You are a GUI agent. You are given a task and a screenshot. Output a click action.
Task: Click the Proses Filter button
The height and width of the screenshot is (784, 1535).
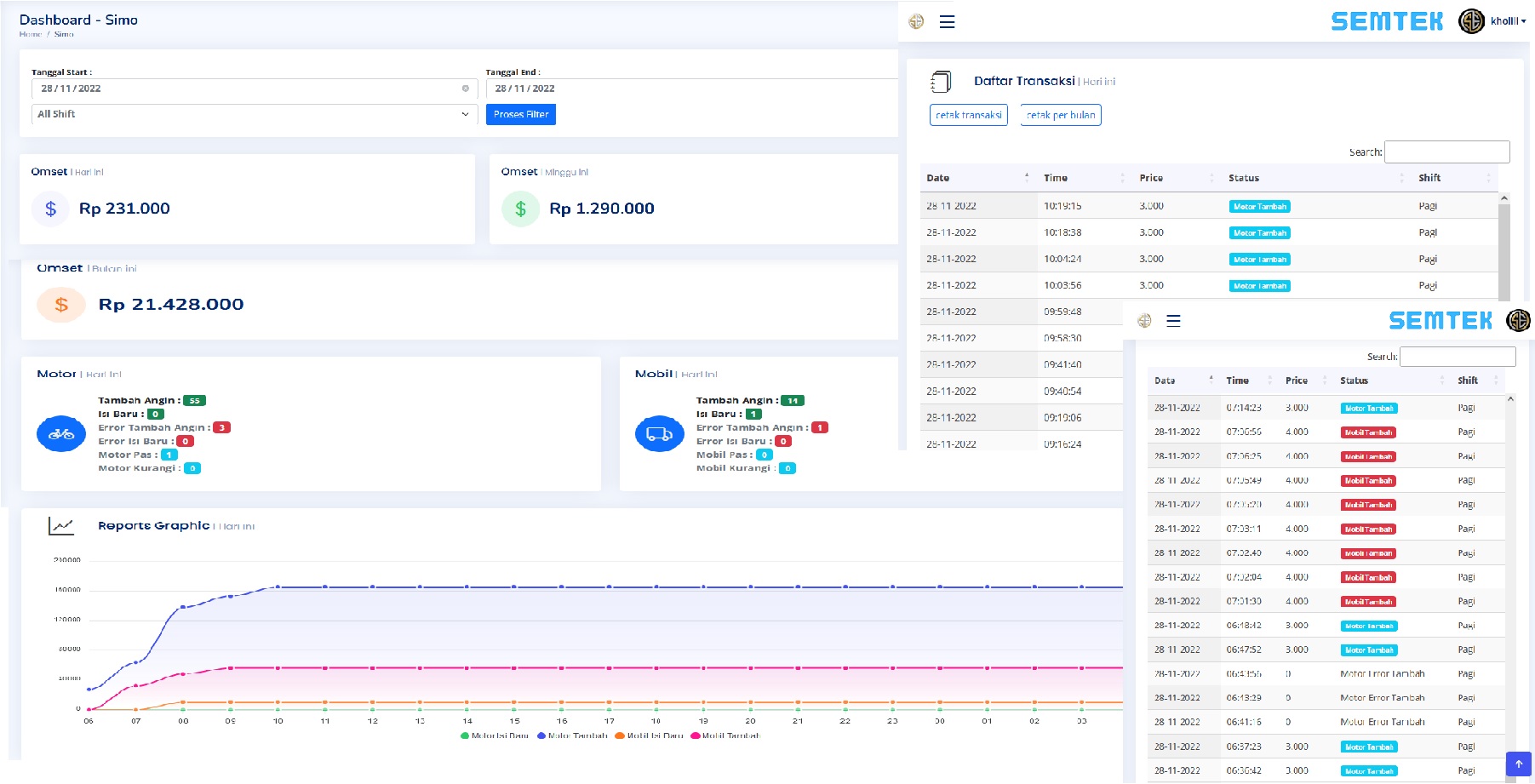tap(520, 114)
